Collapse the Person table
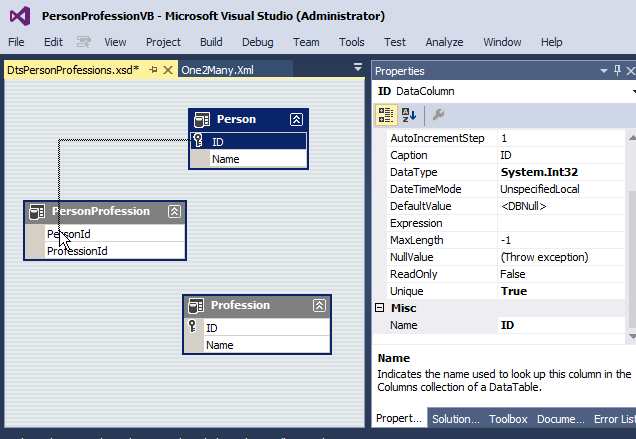Screen dimensions: 636x439 pos(296,119)
